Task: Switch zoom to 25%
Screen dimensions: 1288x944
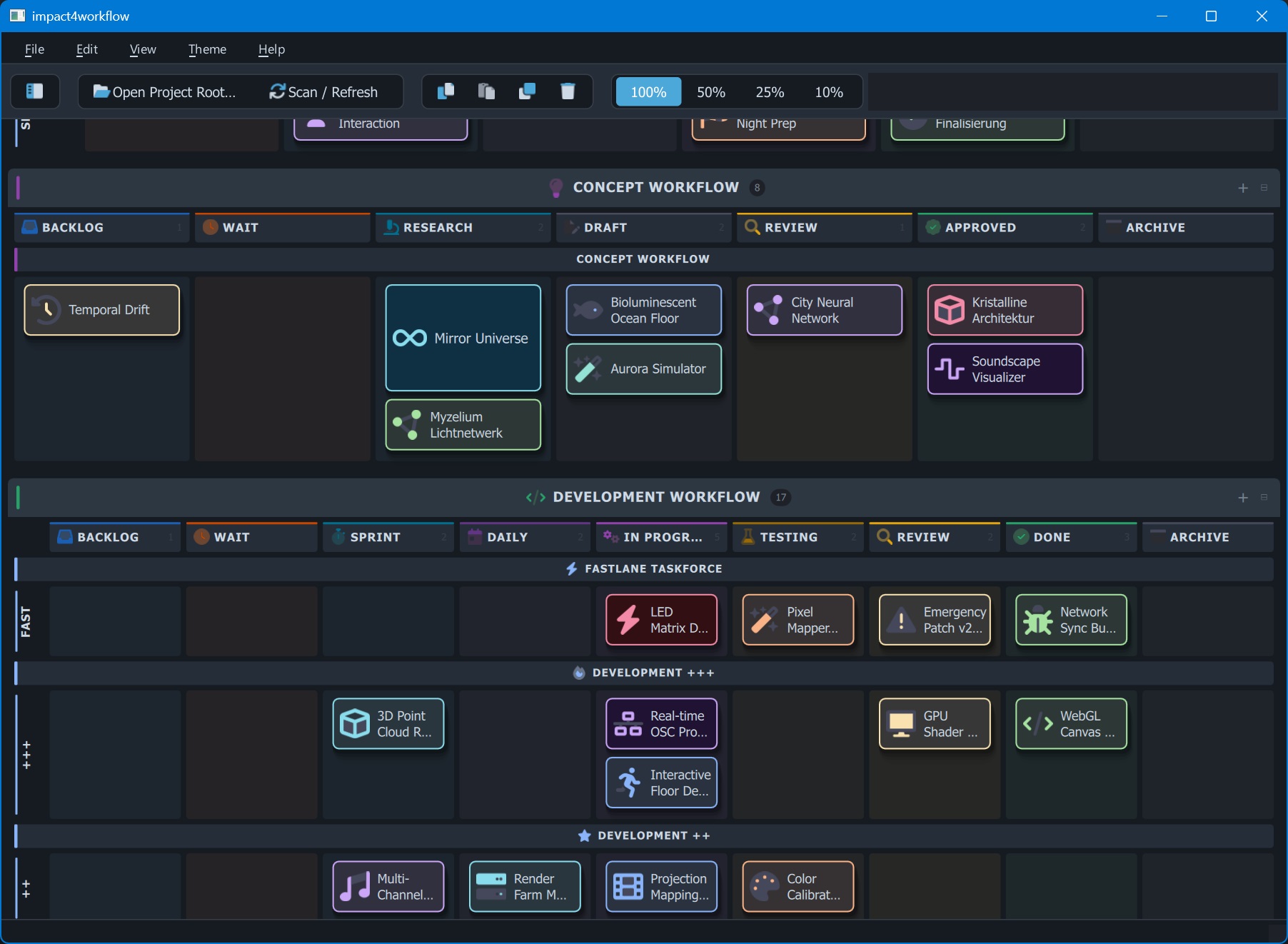Action: [x=770, y=92]
